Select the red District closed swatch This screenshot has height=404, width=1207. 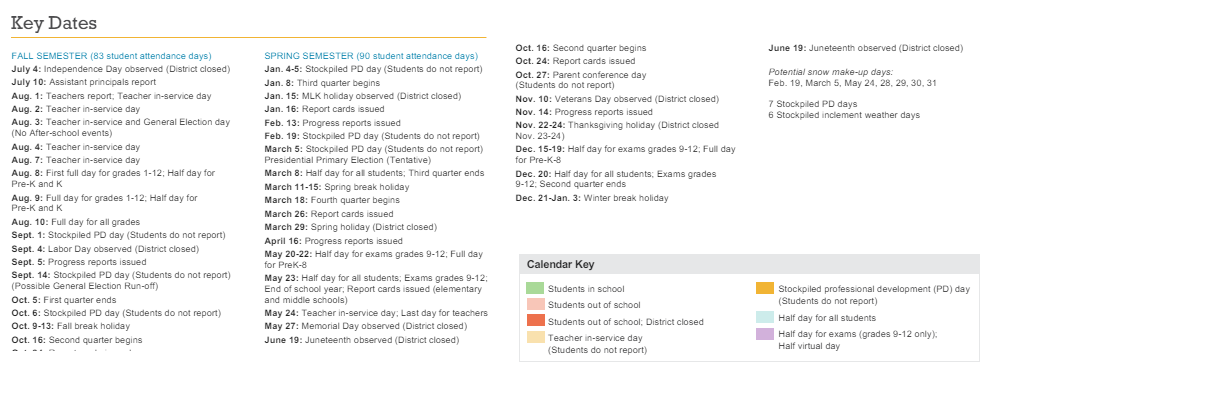point(535,321)
